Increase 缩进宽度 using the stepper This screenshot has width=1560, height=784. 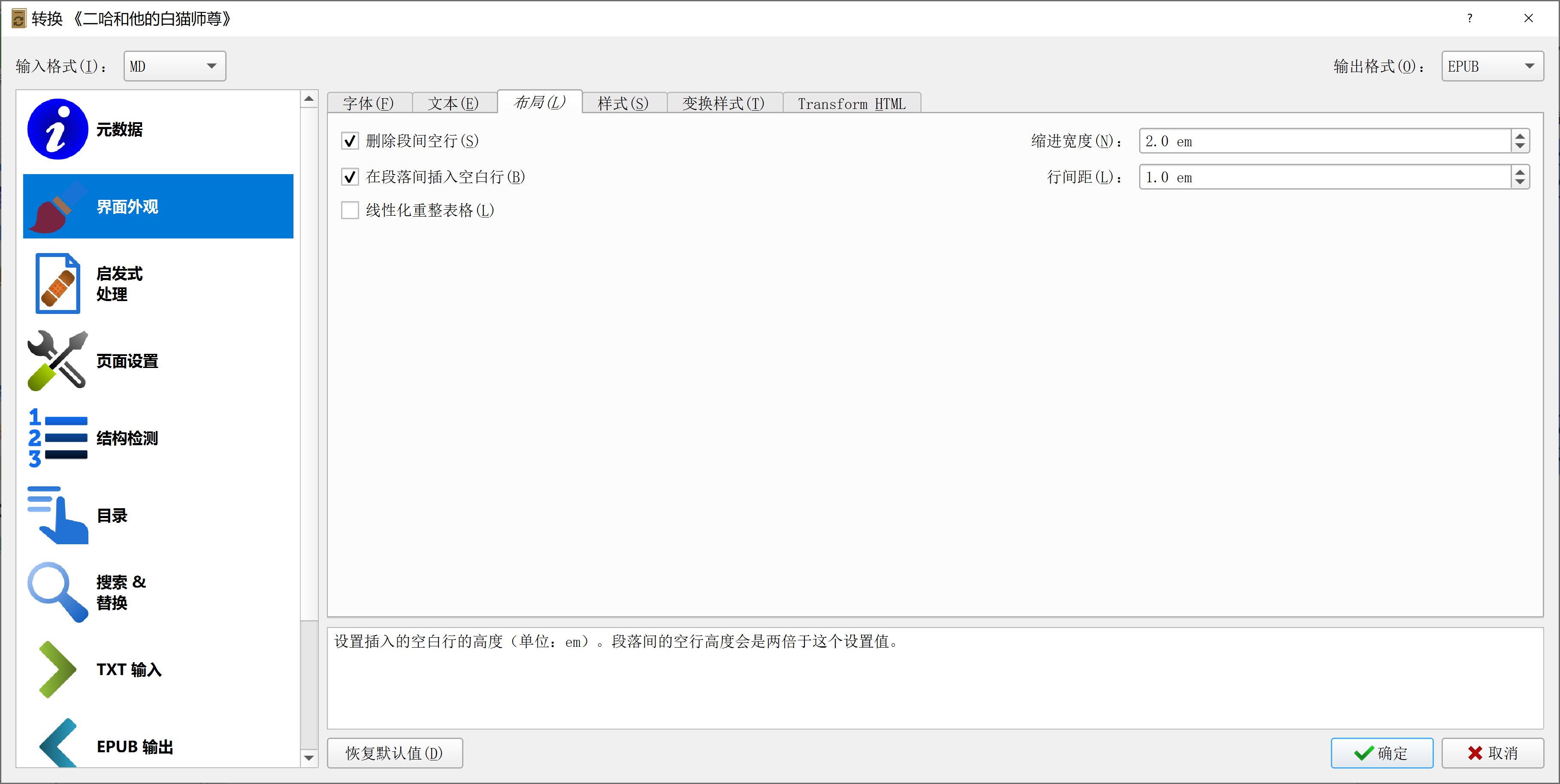(1520, 136)
